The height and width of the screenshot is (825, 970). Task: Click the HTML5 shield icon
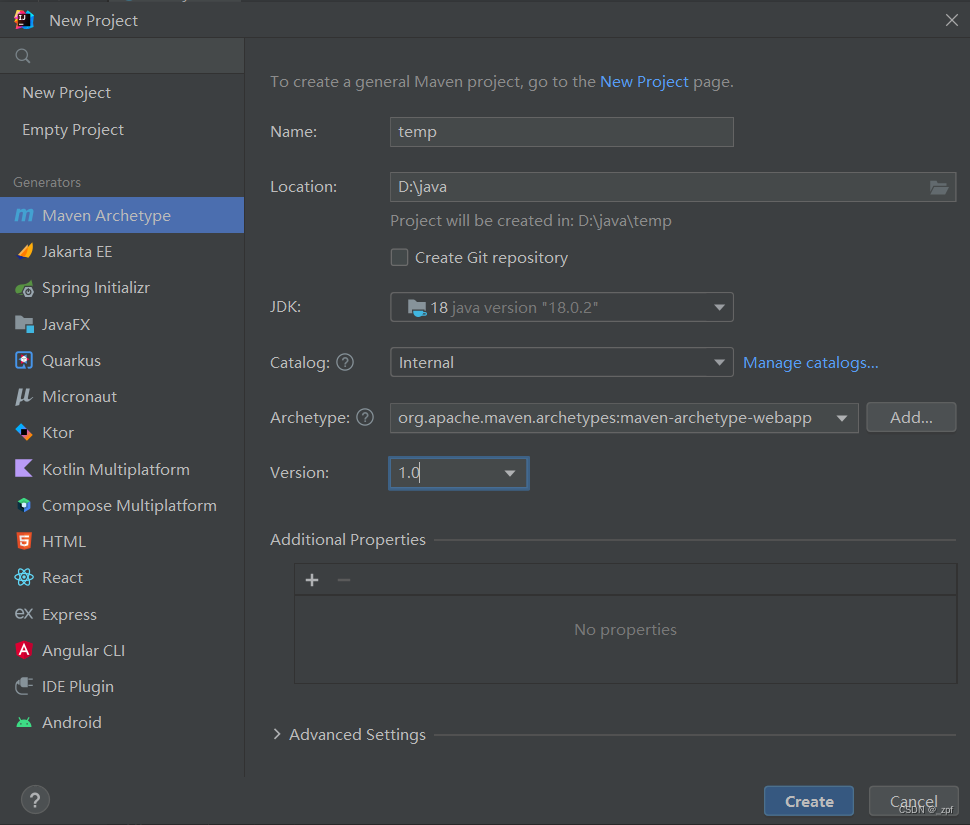[24, 541]
